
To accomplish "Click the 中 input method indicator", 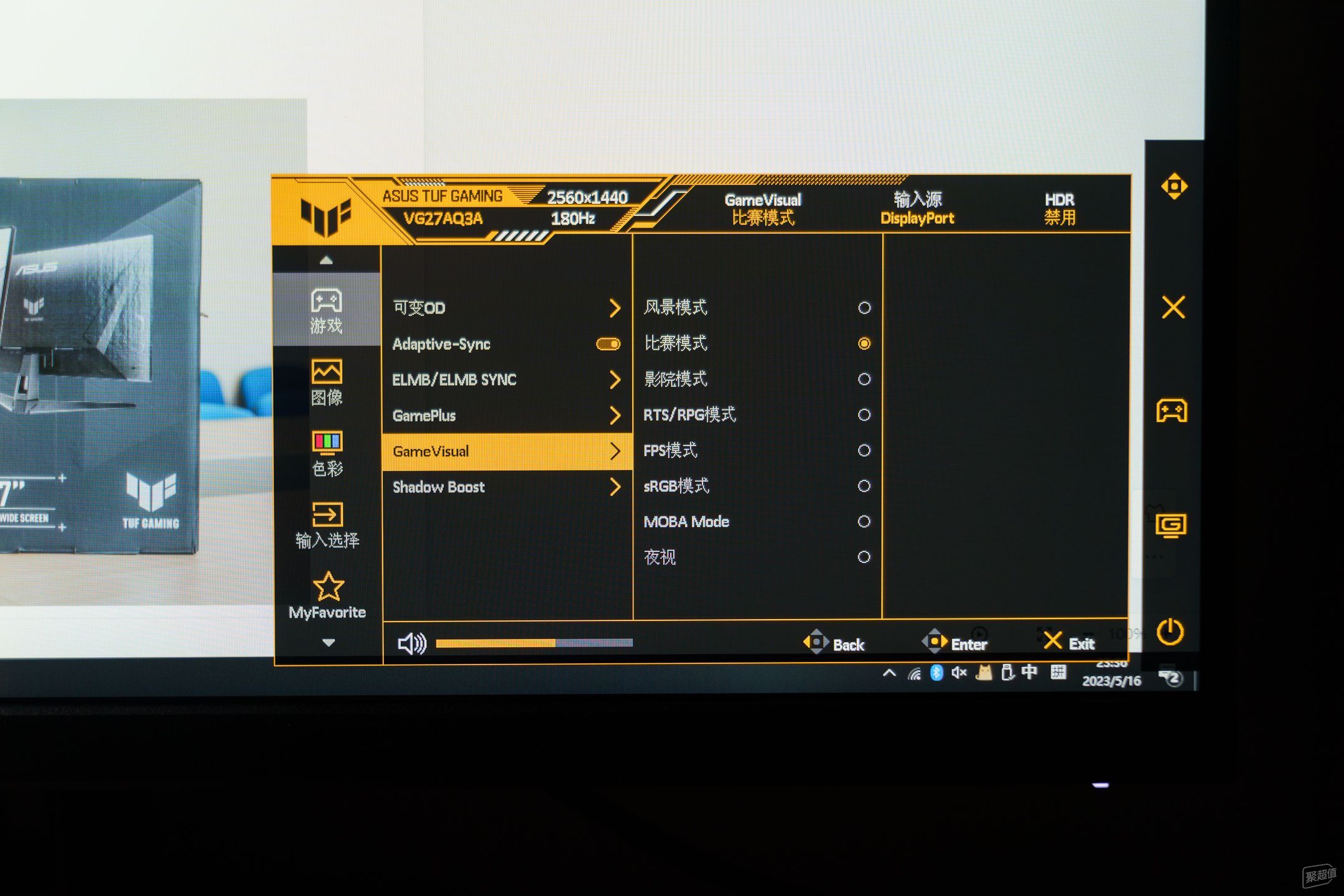I will (1030, 672).
